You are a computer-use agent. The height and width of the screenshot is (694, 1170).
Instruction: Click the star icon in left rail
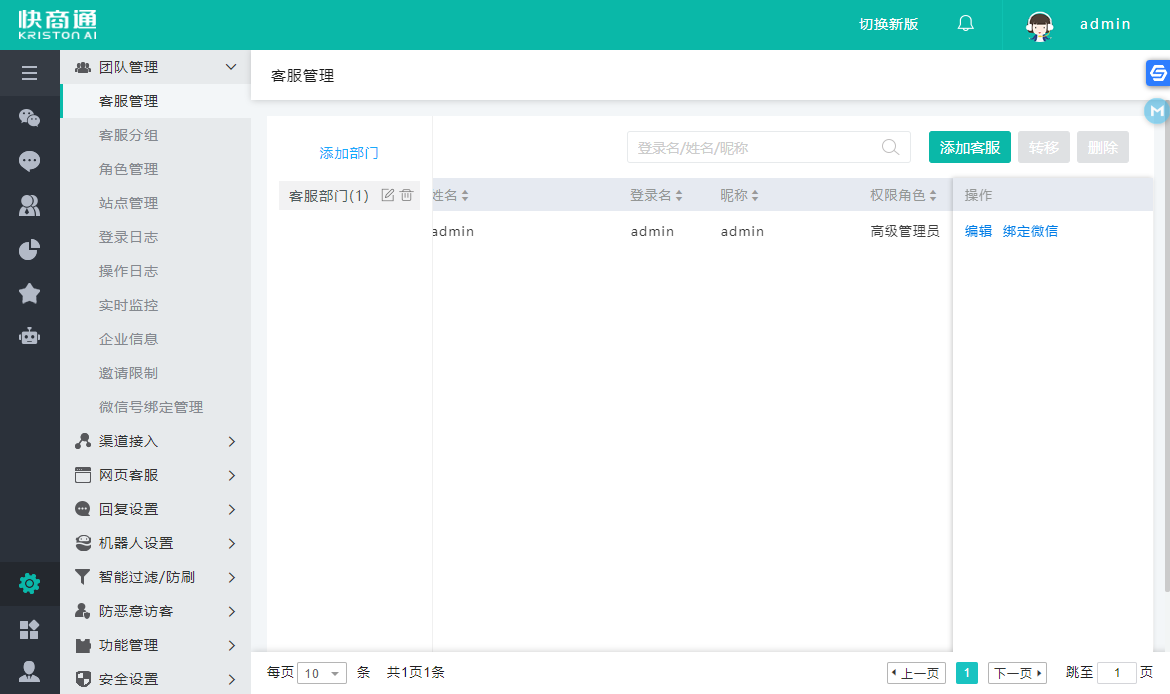click(29, 293)
